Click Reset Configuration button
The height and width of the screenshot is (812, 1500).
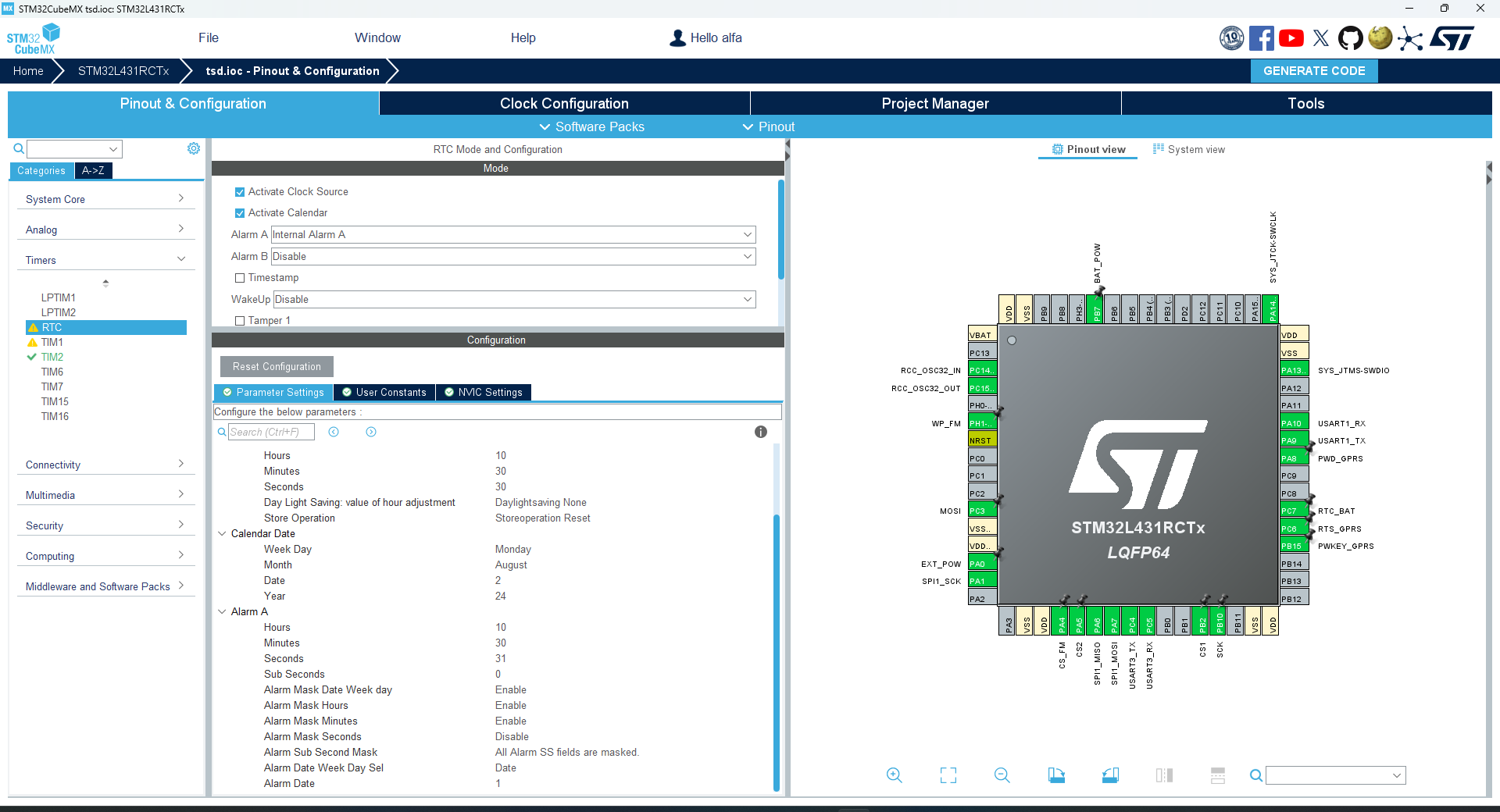(x=277, y=367)
